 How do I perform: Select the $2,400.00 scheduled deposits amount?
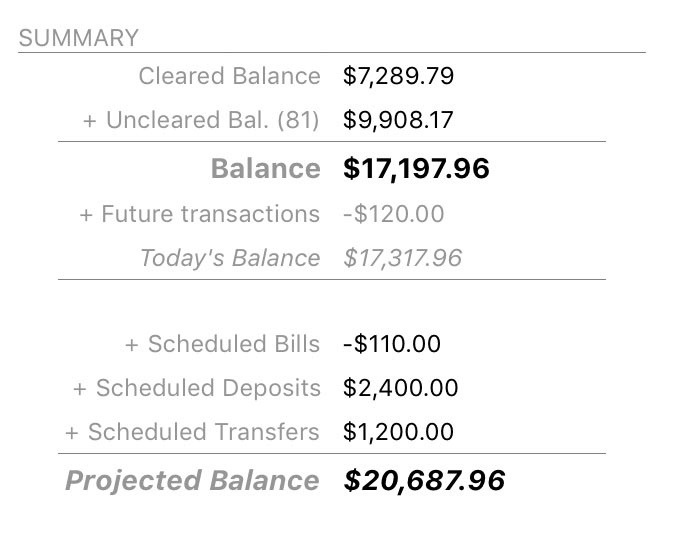click(400, 388)
